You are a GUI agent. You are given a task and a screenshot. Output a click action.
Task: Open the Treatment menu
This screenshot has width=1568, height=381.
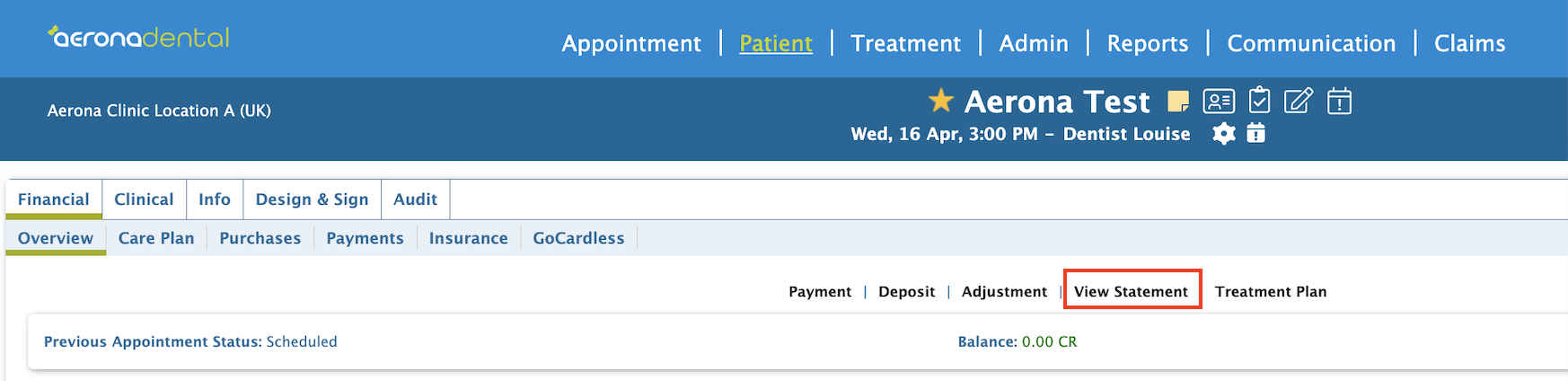[905, 43]
